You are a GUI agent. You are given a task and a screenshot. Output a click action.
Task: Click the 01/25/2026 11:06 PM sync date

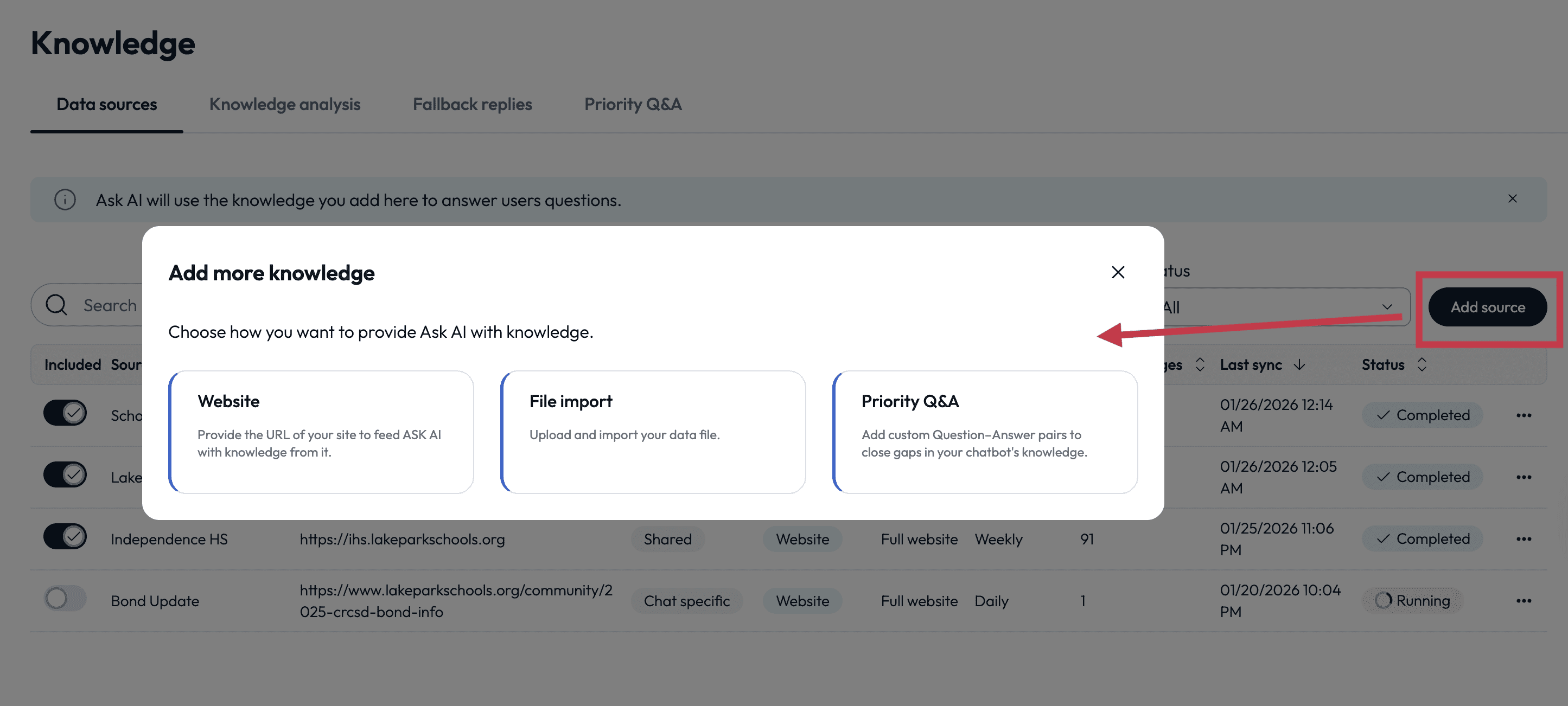[1277, 539]
